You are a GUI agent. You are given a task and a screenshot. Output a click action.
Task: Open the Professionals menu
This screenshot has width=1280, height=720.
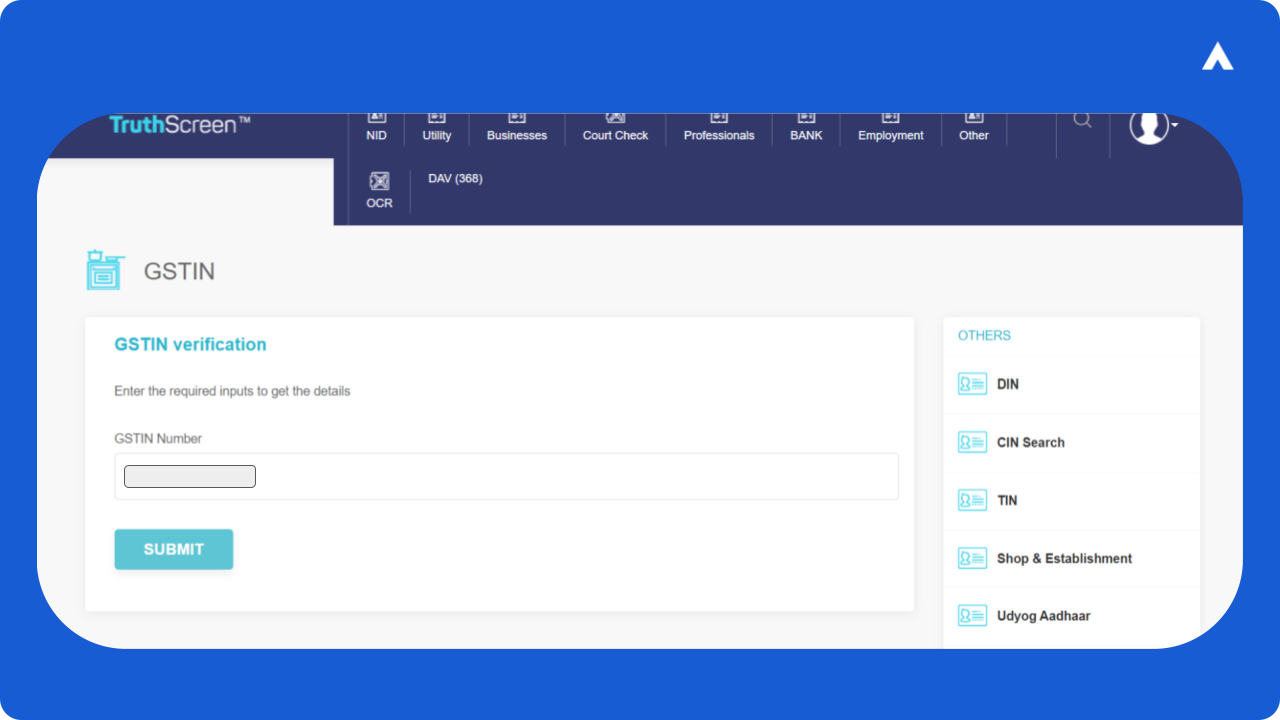719,129
